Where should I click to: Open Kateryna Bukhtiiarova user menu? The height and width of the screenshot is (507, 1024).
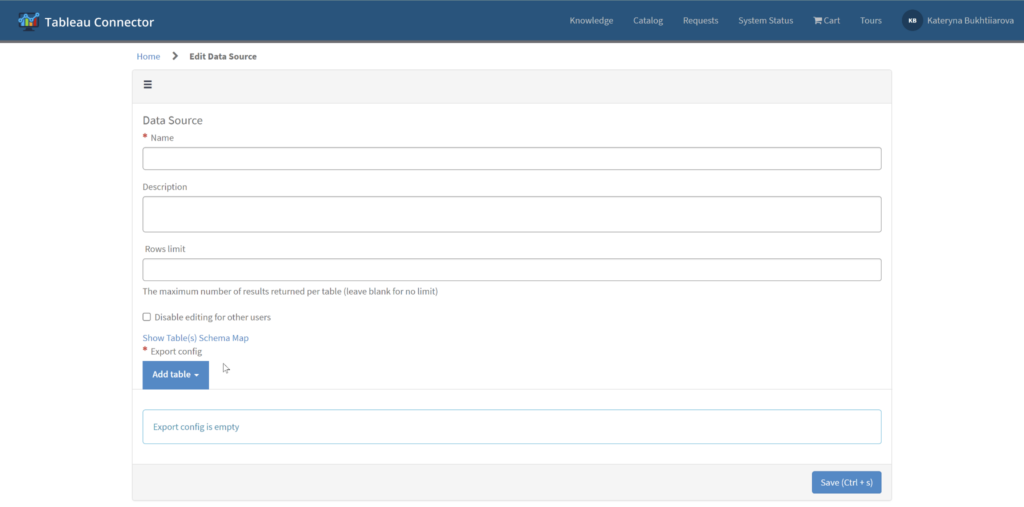(970, 21)
